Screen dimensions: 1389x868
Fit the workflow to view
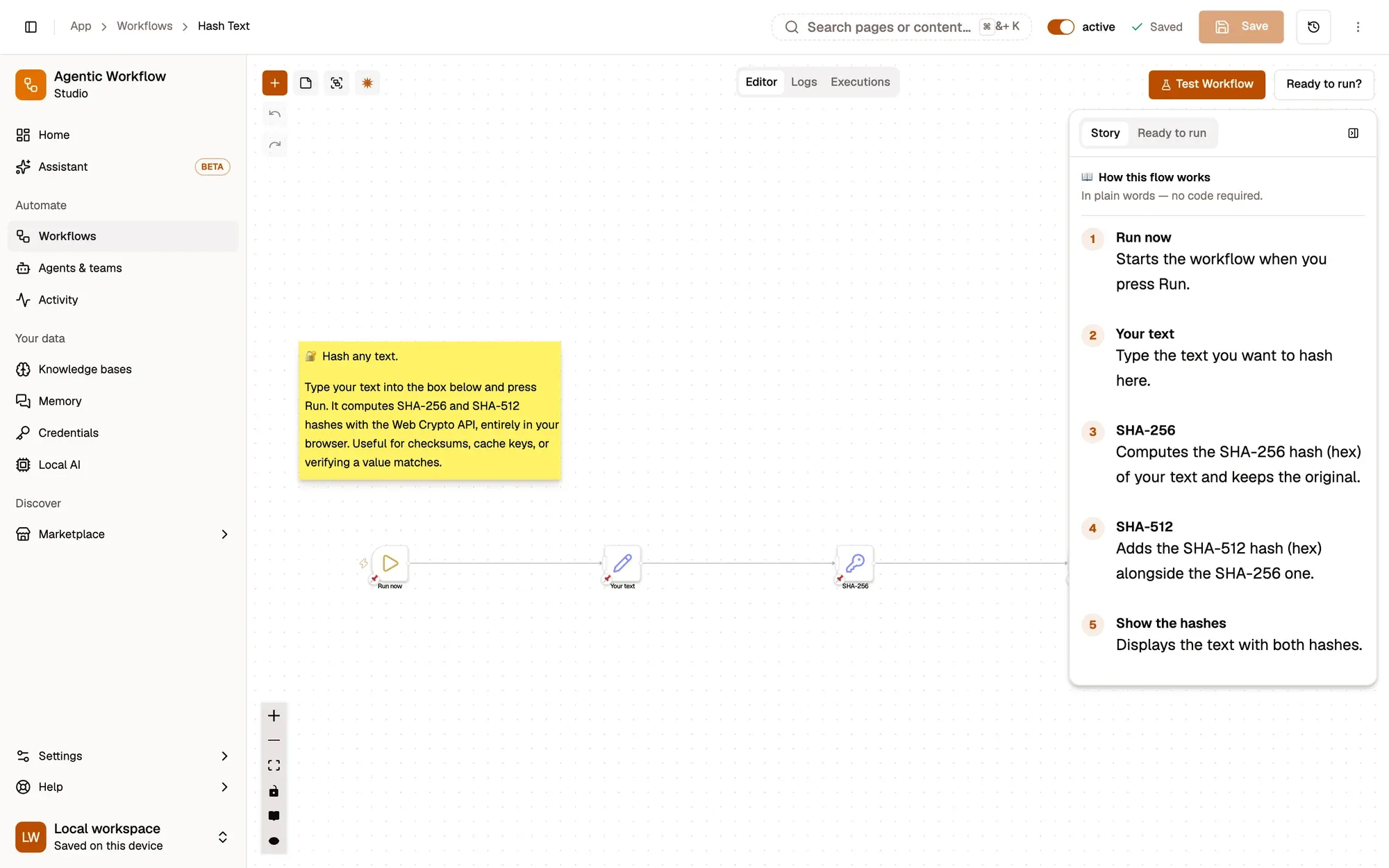coord(274,765)
